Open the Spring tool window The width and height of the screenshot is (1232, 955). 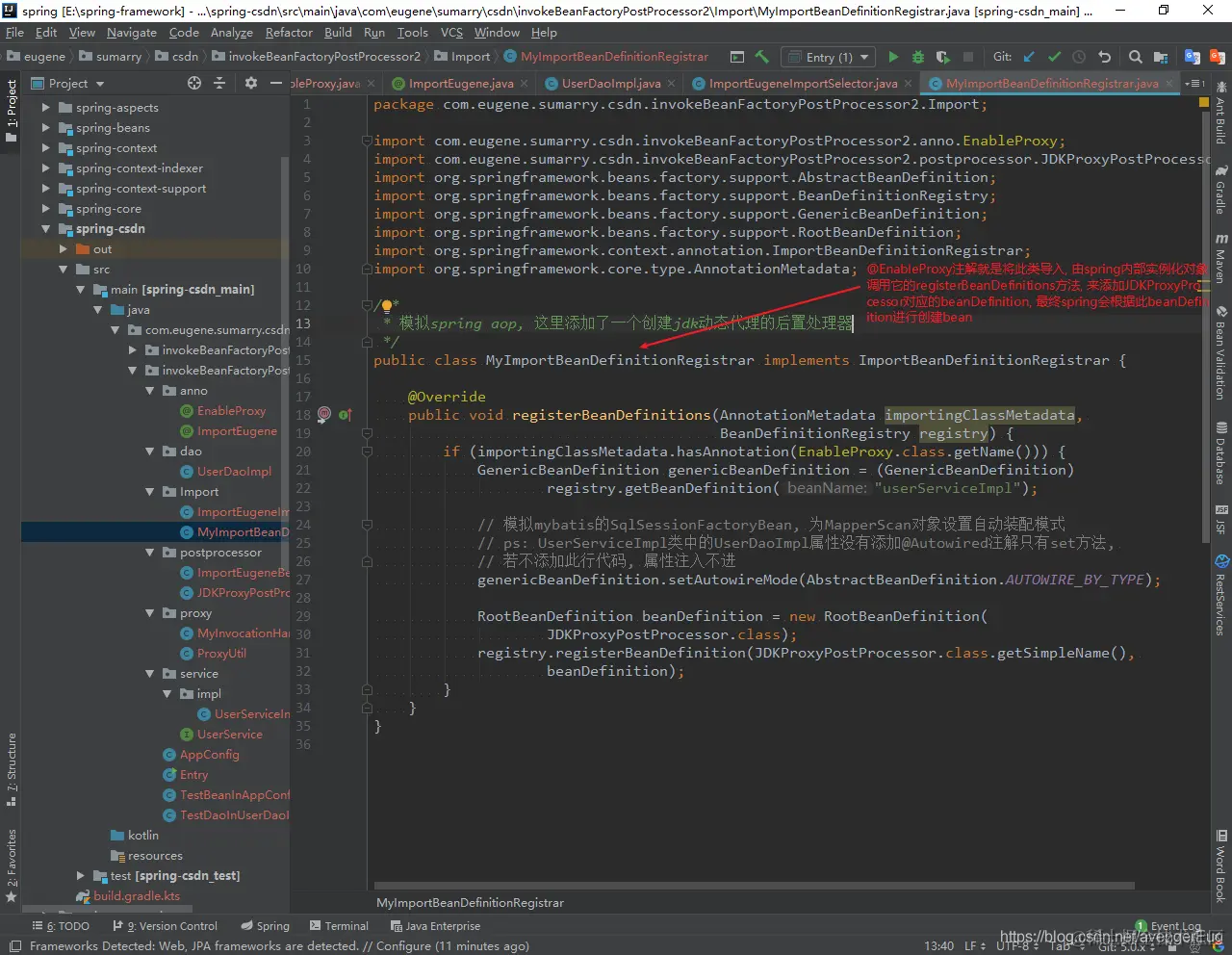pyautogui.click(x=265, y=926)
